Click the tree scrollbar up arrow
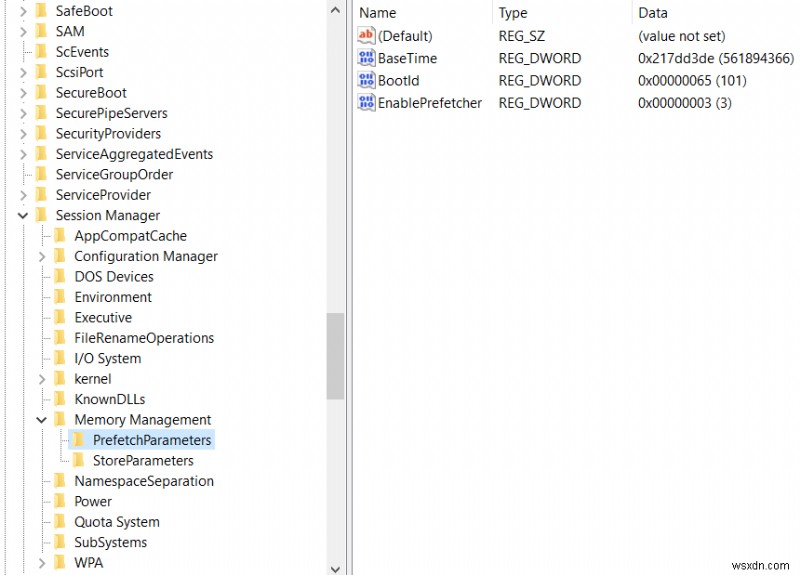800x575 pixels. pos(335,10)
